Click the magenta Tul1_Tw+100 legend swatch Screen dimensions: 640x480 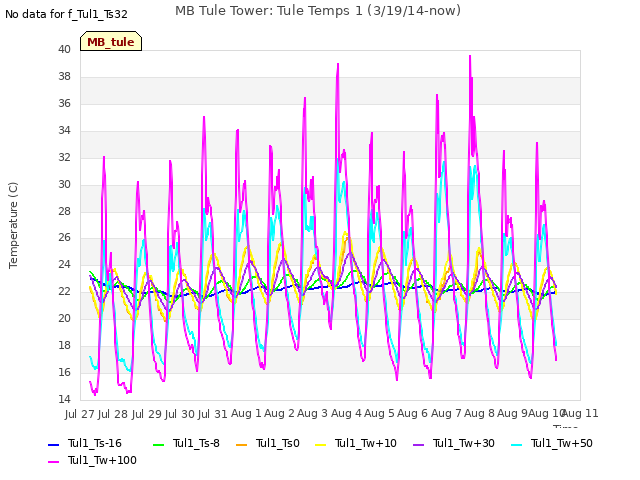pos(54,462)
